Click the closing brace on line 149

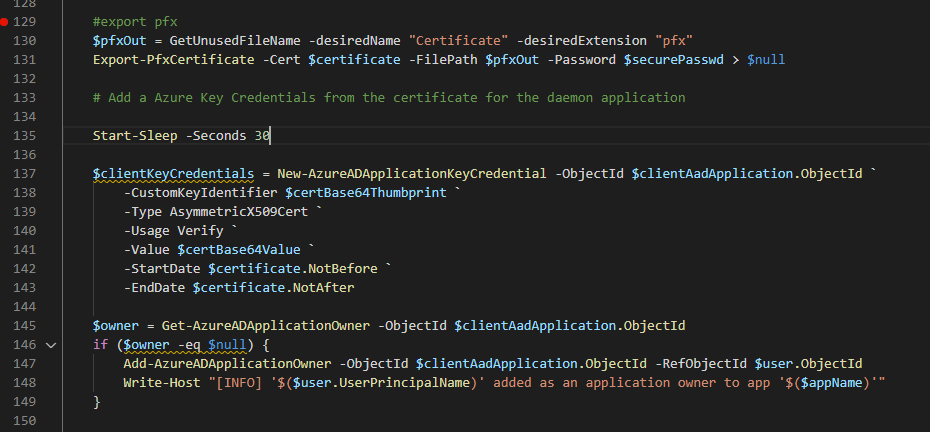(97, 402)
